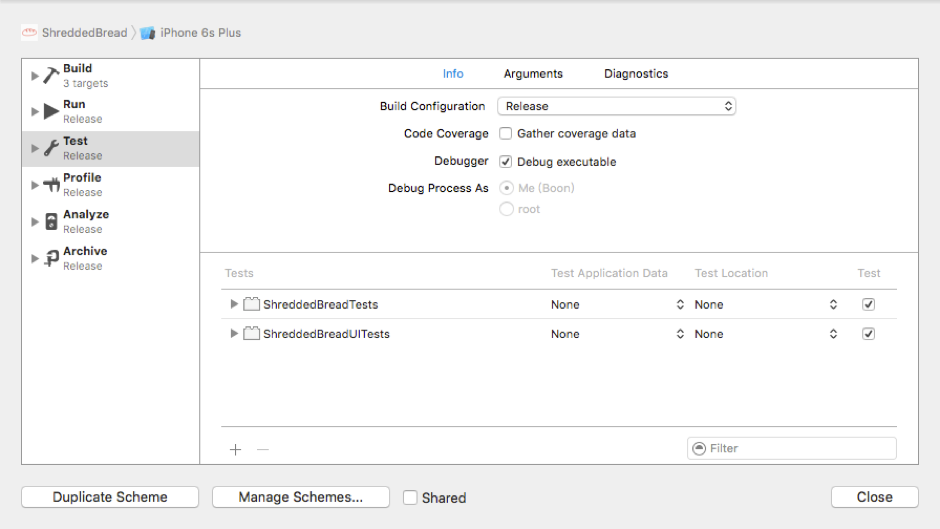
Task: Click the Analyze icon in sidebar
Action: [x=51, y=222]
